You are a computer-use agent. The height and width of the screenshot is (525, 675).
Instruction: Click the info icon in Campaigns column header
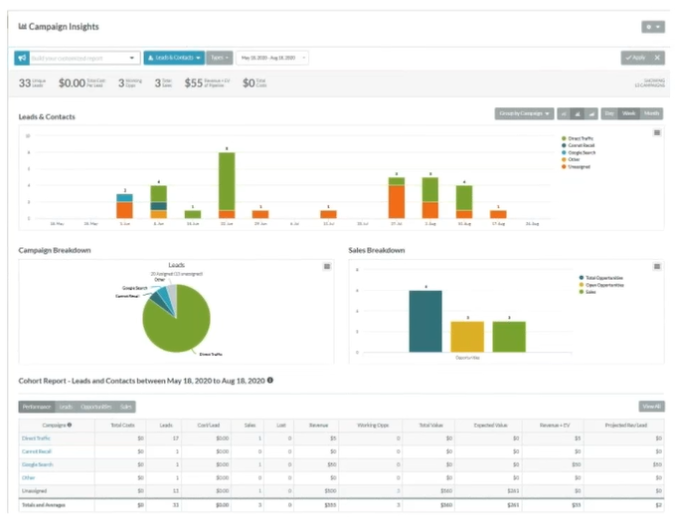(69, 425)
